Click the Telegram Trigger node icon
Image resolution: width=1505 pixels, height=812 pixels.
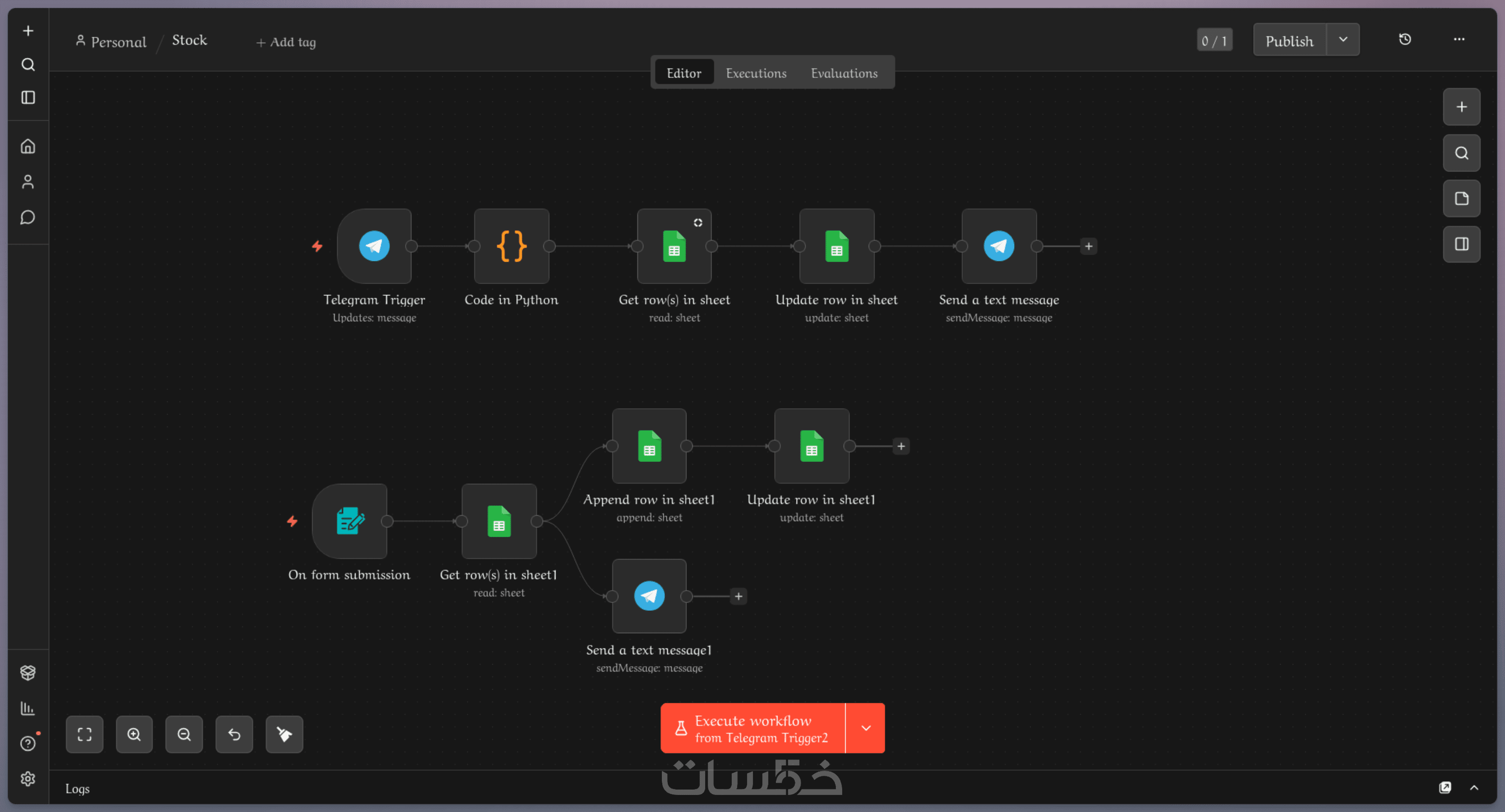pyautogui.click(x=374, y=246)
